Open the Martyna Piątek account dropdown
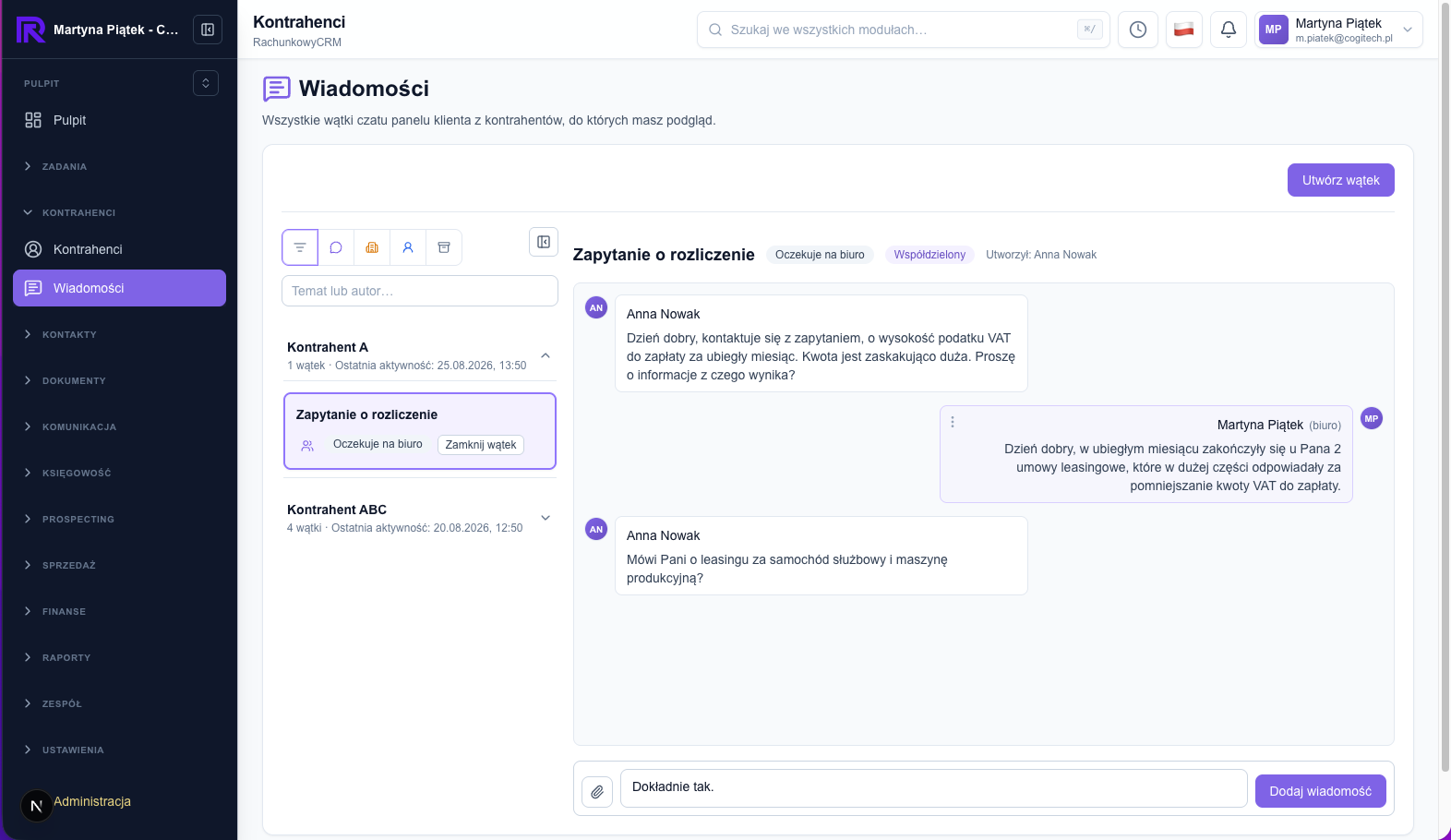 point(1338,30)
